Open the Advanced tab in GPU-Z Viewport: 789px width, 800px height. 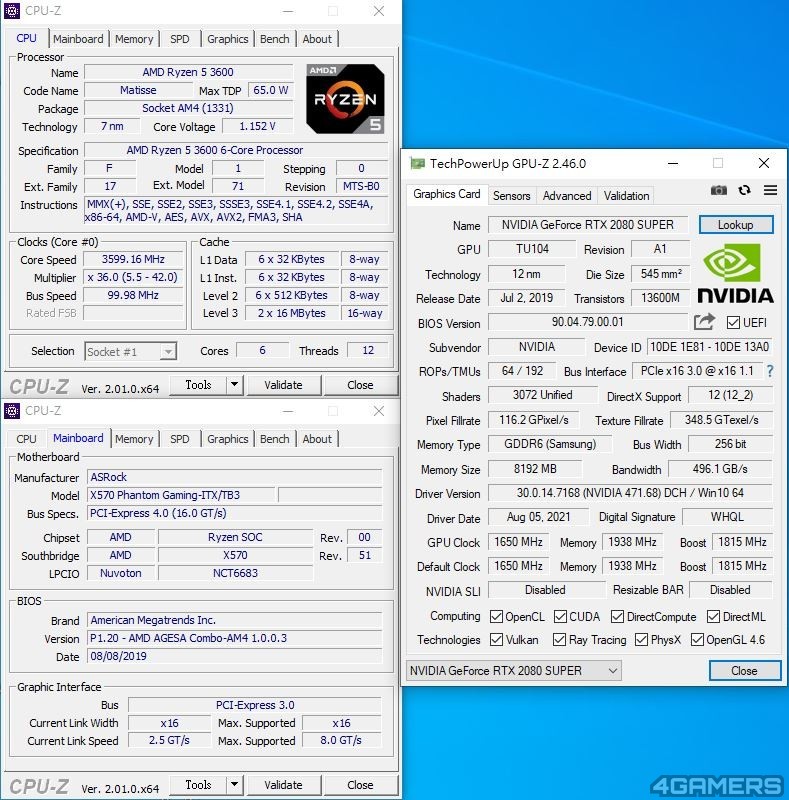567,196
